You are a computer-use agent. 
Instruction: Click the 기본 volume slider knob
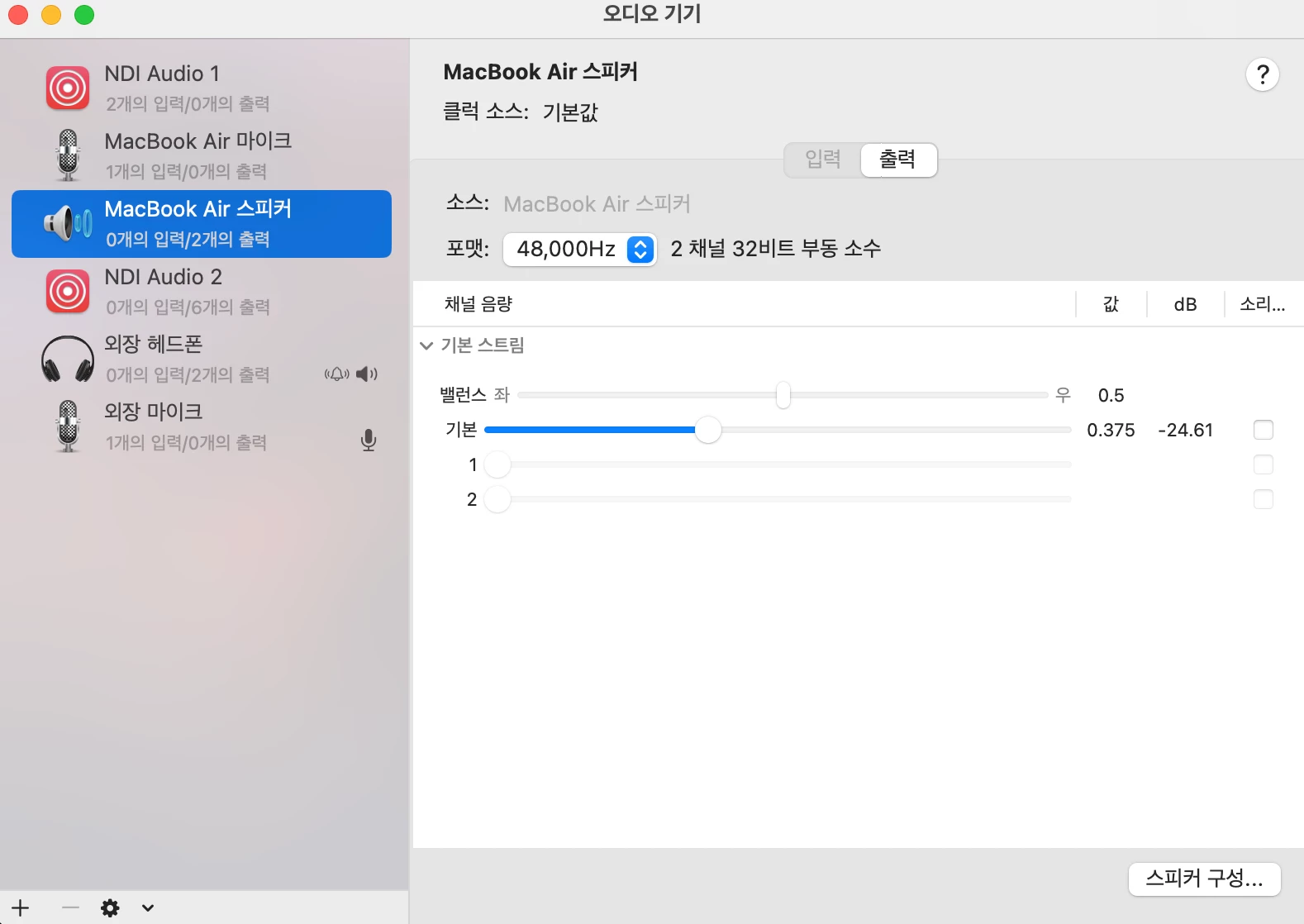click(707, 430)
